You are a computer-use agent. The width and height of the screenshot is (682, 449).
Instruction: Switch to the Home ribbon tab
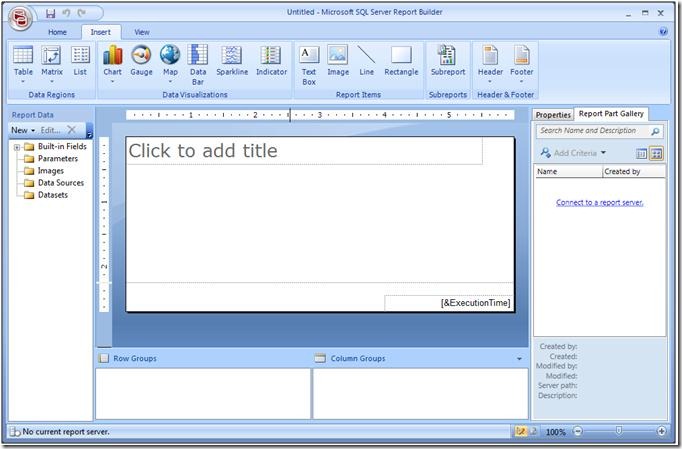(x=57, y=32)
